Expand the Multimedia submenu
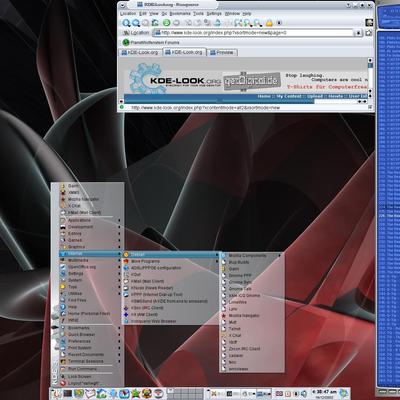Viewport: 400px width, 400px height. pos(90,260)
